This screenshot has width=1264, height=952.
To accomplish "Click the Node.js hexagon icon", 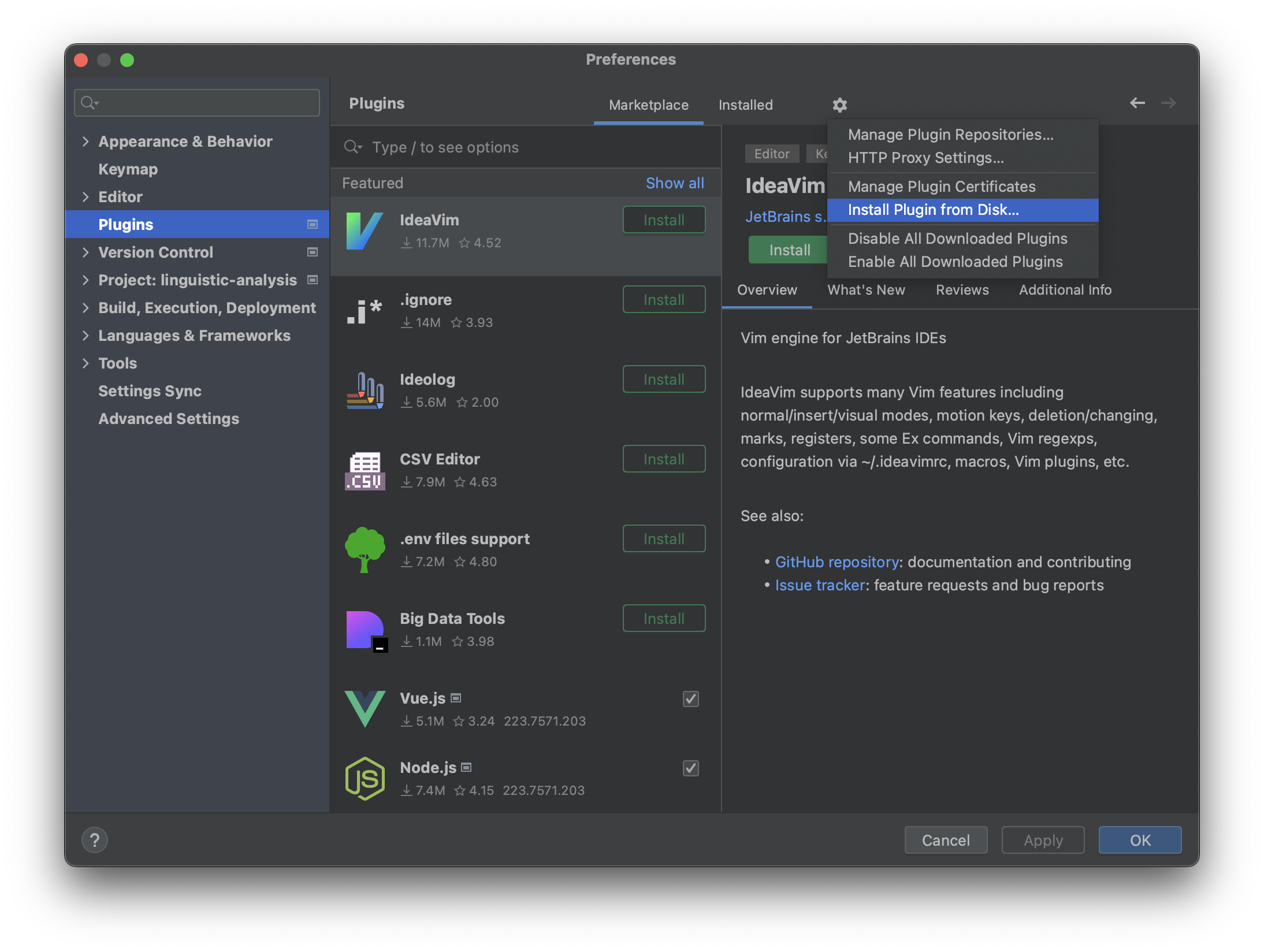I will (364, 778).
